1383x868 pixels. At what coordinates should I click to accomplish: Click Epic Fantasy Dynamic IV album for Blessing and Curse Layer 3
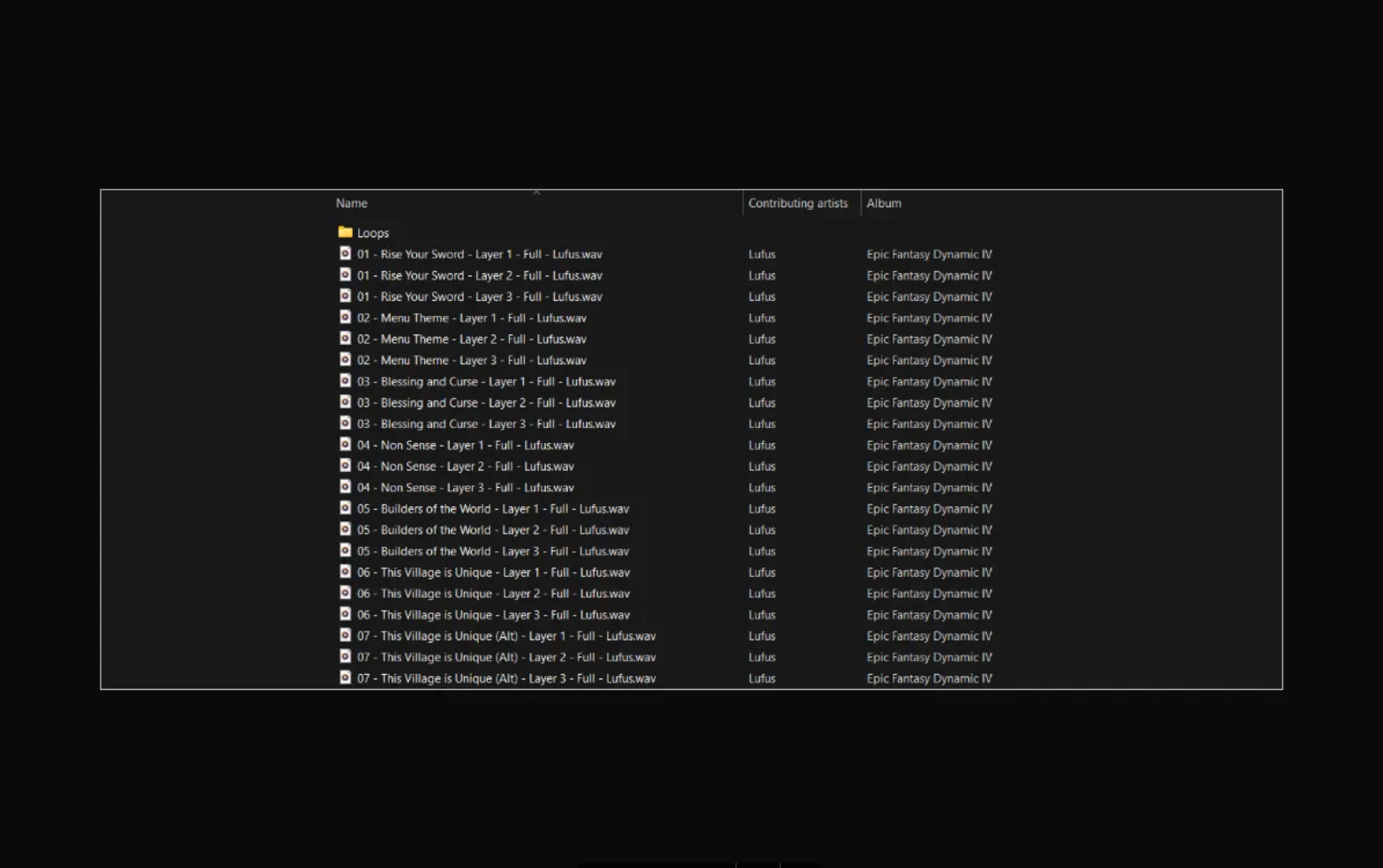pos(929,423)
